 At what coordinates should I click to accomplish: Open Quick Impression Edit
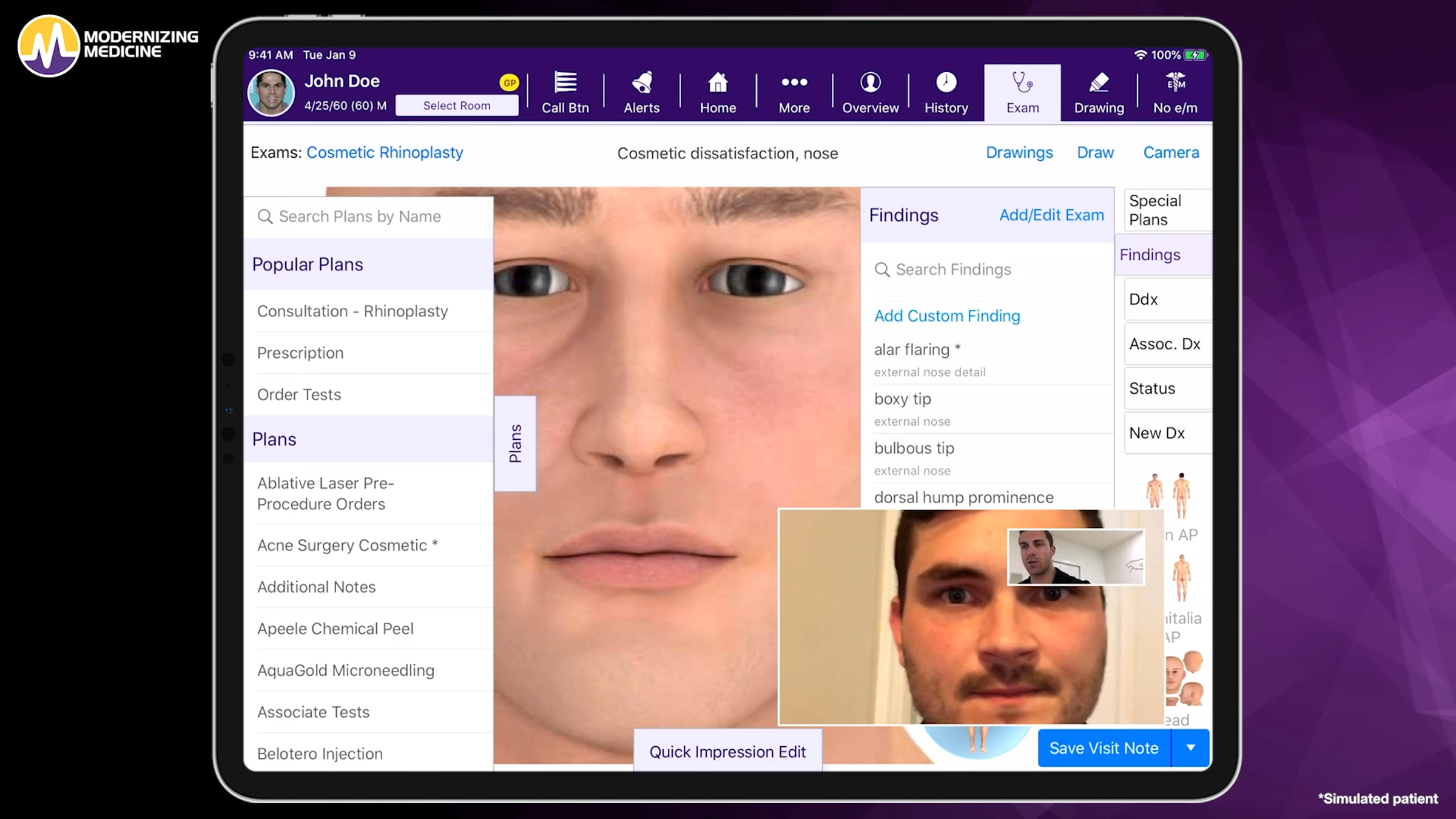727,752
